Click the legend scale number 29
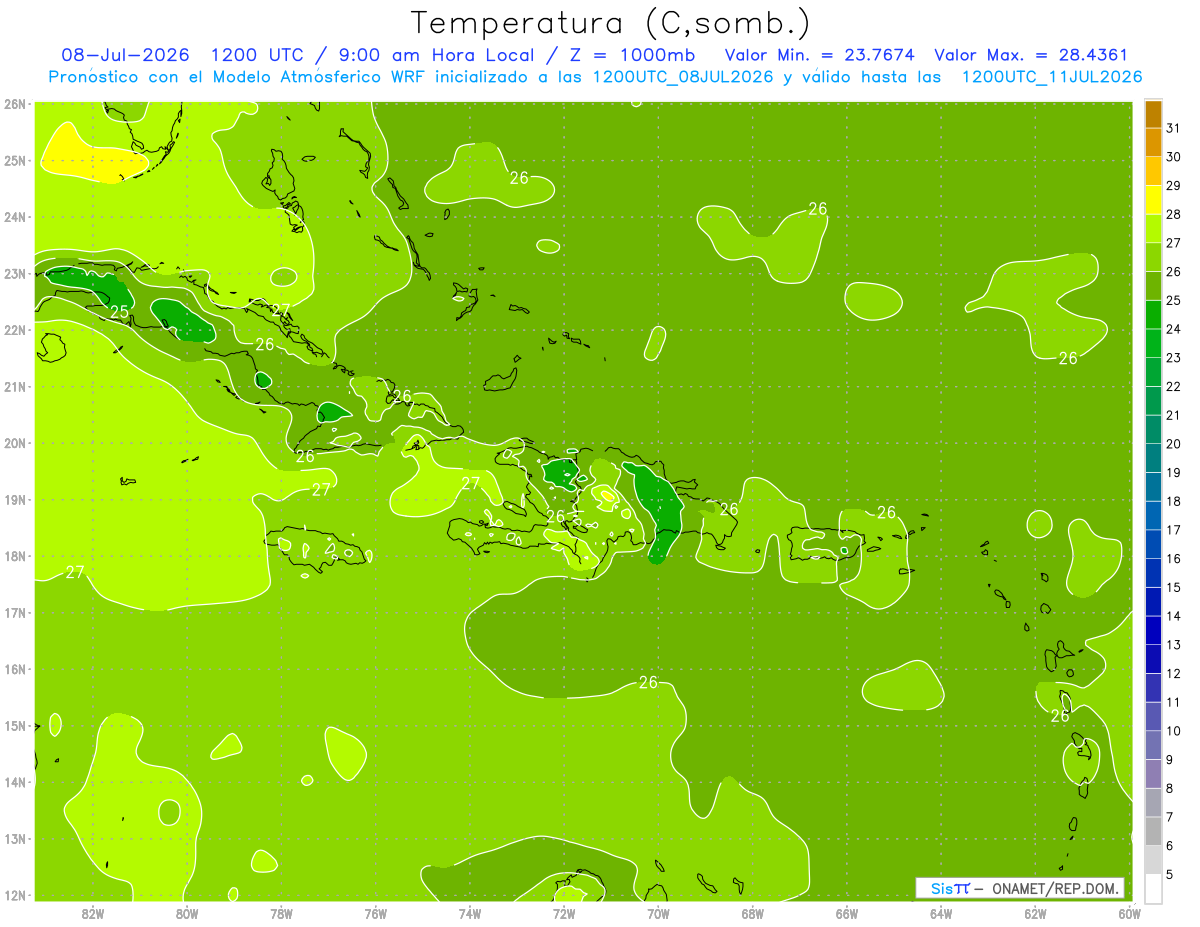Viewport: 1200px width, 927px height. [x=1174, y=185]
